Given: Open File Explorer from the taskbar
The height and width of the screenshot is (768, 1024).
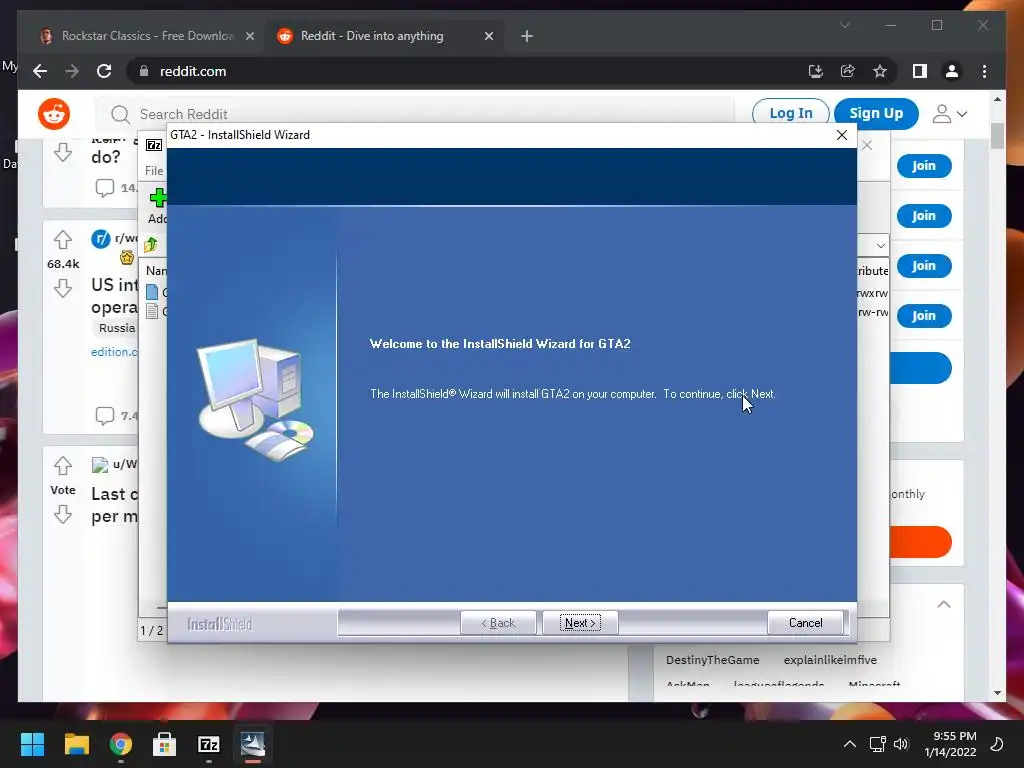Looking at the screenshot, I should [76, 744].
